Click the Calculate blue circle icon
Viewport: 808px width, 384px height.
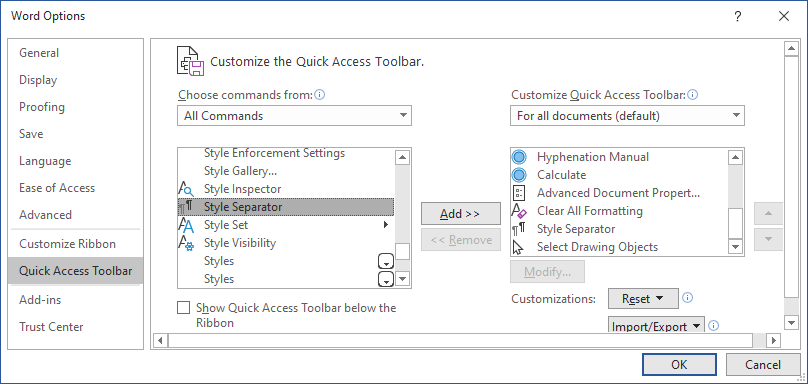[519, 175]
